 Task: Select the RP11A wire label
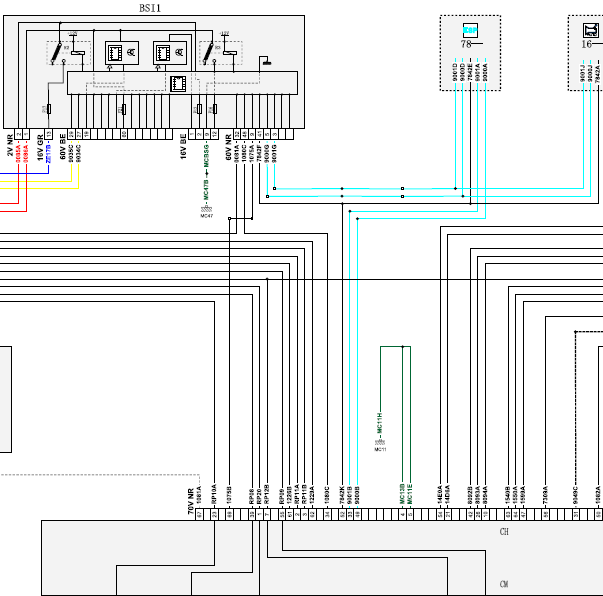[297, 494]
